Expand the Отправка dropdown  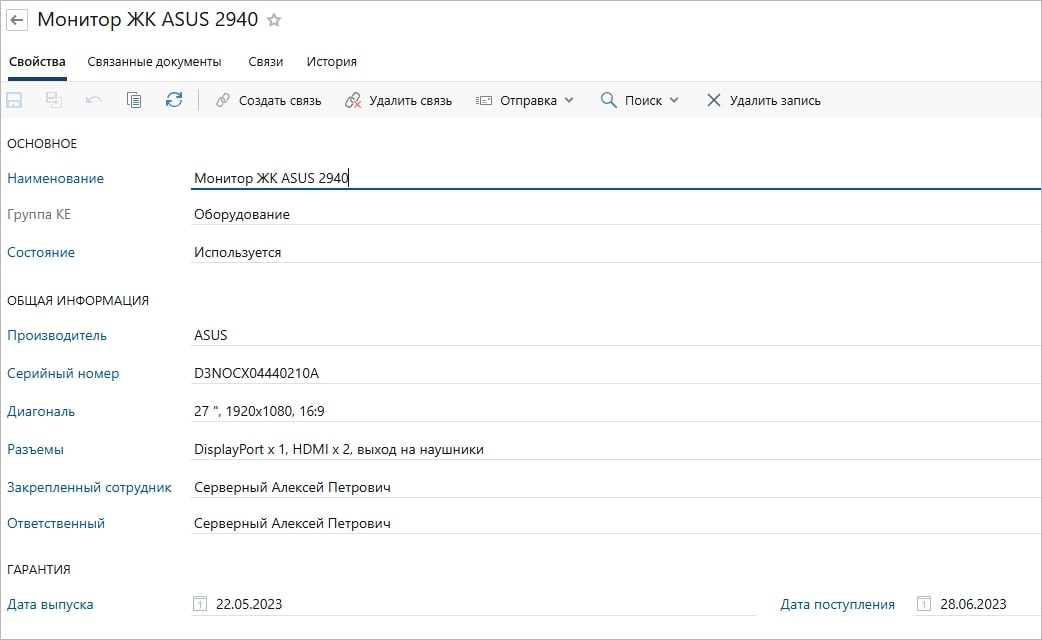(x=525, y=100)
